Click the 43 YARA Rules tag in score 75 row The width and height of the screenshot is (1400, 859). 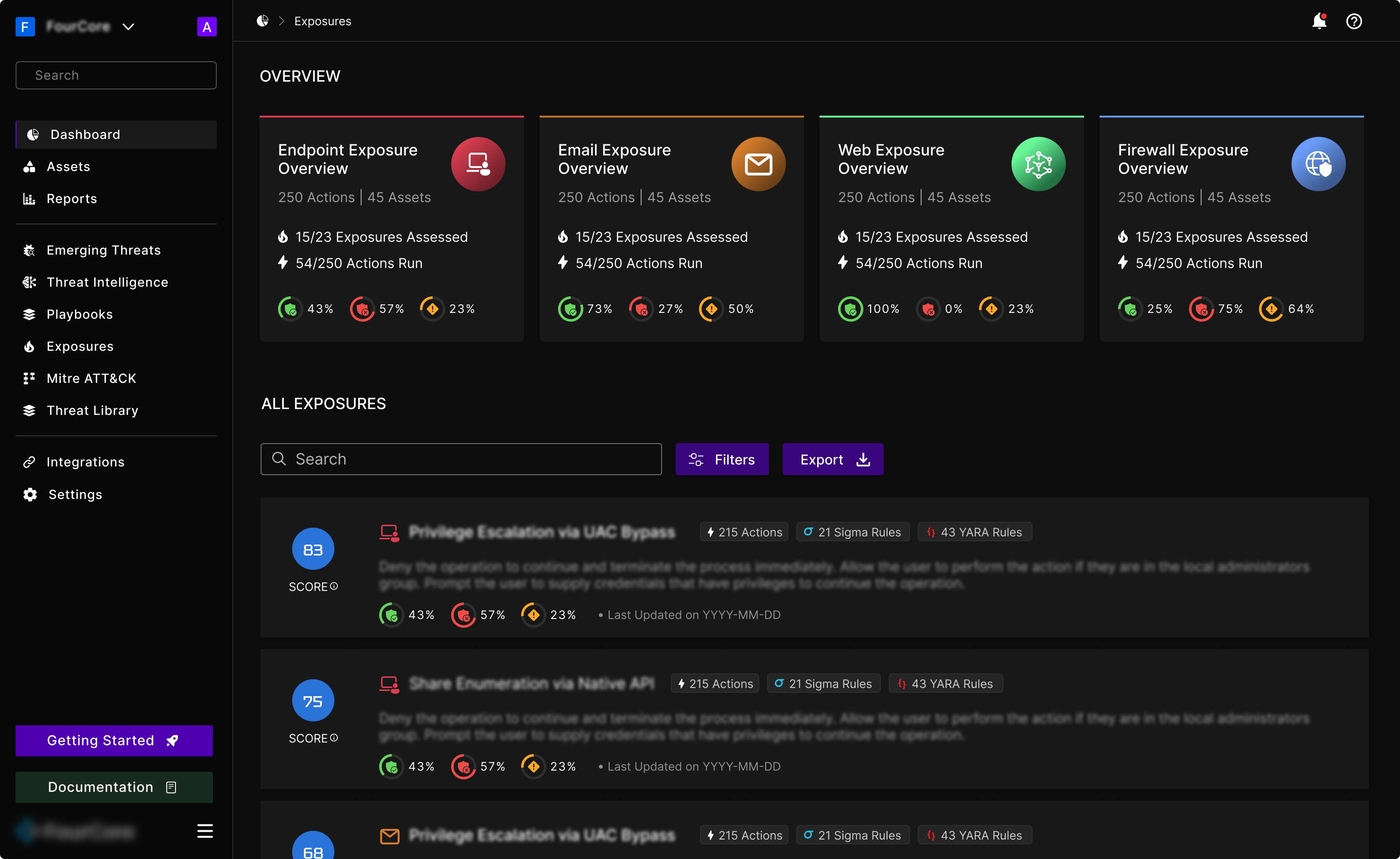(946, 684)
